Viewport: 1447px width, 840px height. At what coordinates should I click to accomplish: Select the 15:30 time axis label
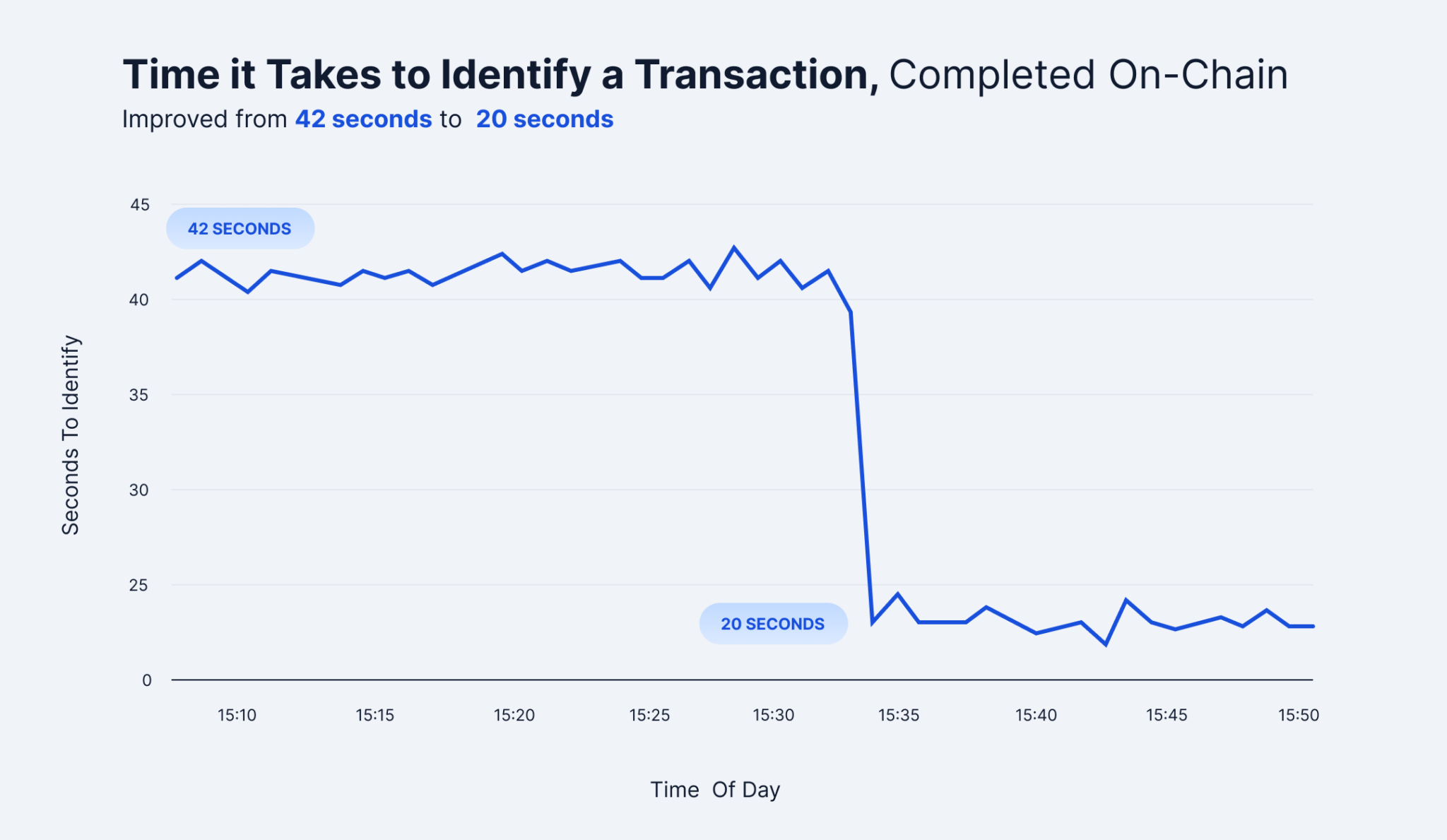773,715
